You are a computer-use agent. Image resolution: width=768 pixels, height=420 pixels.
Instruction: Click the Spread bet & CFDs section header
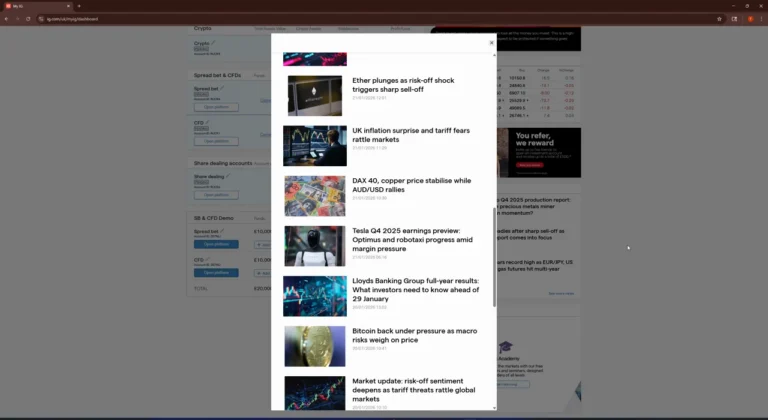(x=217, y=75)
